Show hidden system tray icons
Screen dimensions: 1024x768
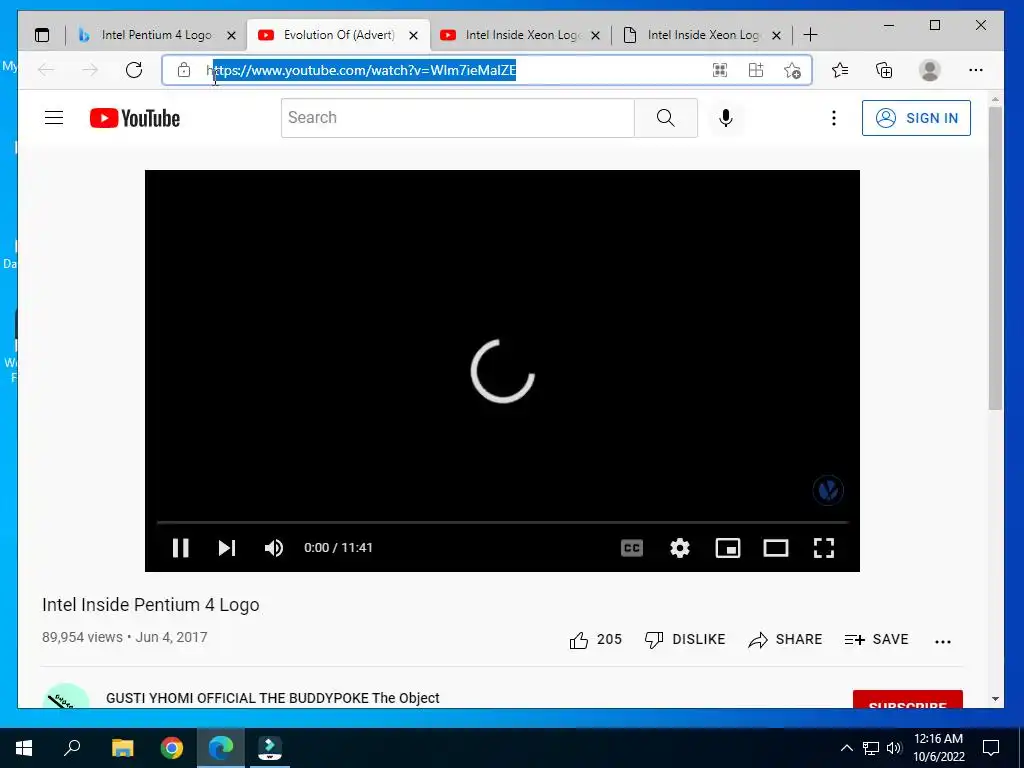coord(846,748)
